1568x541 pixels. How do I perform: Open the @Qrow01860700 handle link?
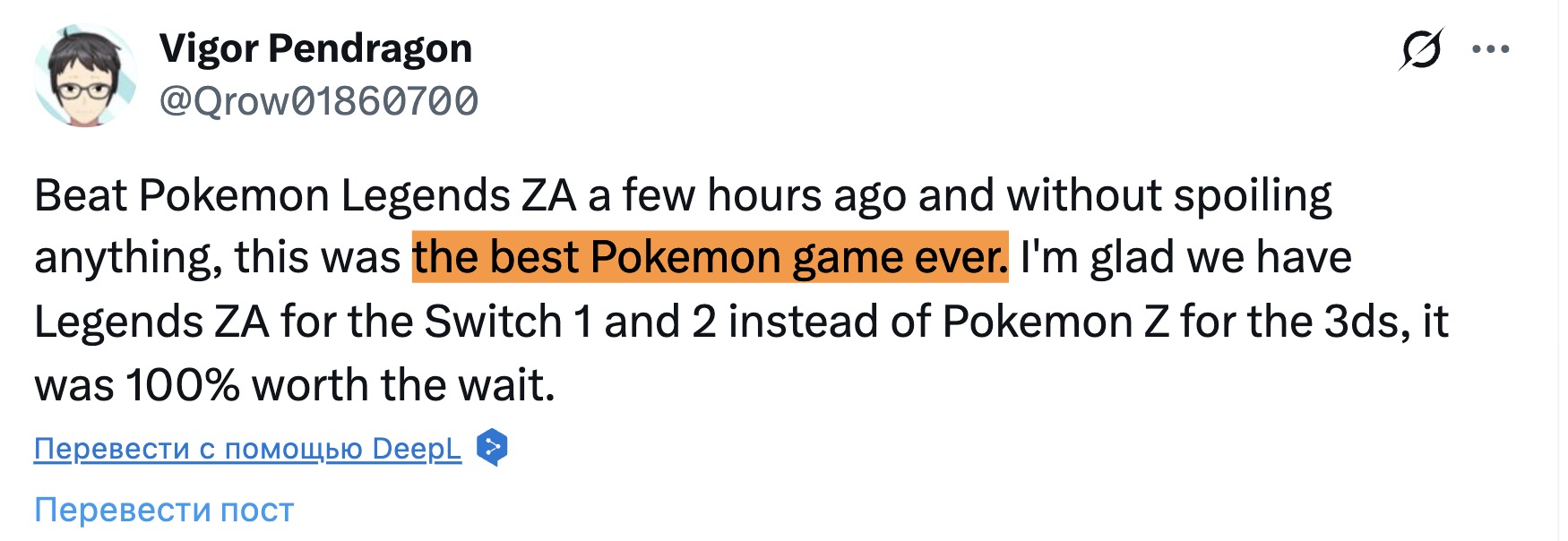point(318,101)
